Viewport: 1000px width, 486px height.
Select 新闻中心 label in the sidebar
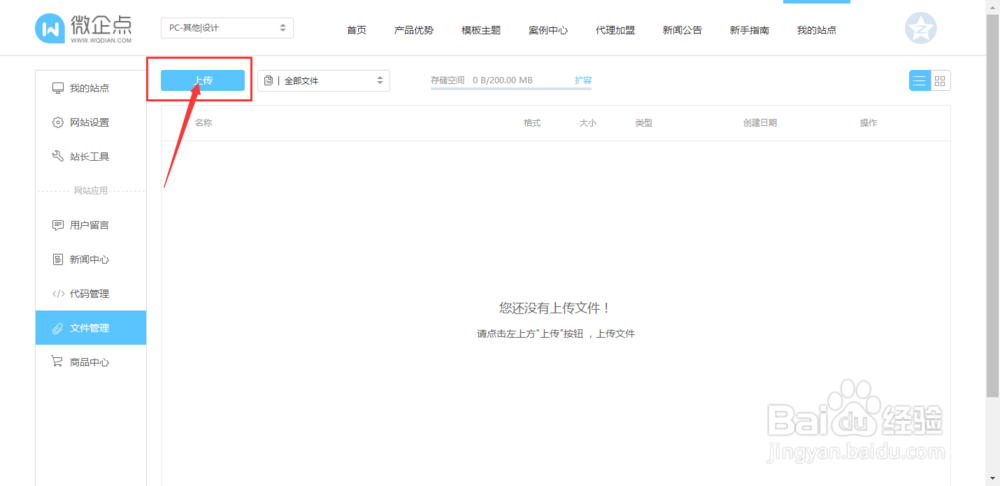point(89,260)
